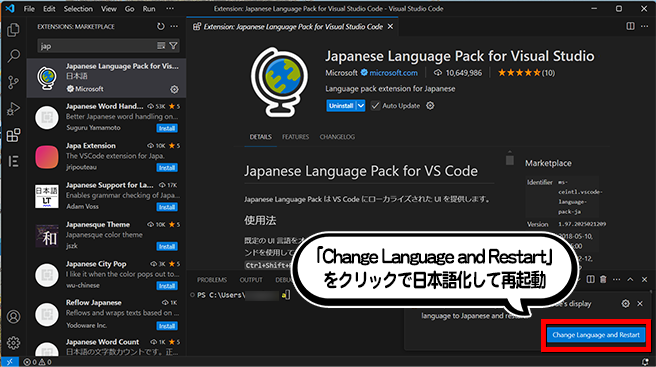Viewport: 656px width, 367px height.
Task: Click the globe extension icon in details page
Action: pos(279,82)
